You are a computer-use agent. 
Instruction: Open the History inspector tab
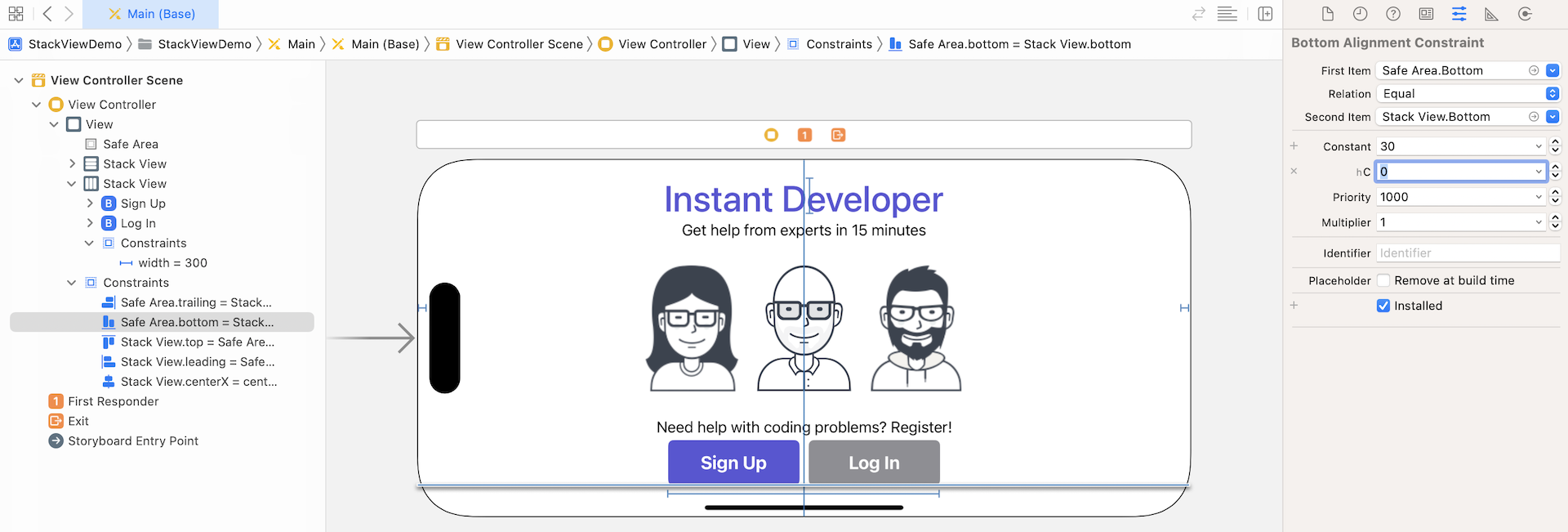coord(1360,14)
